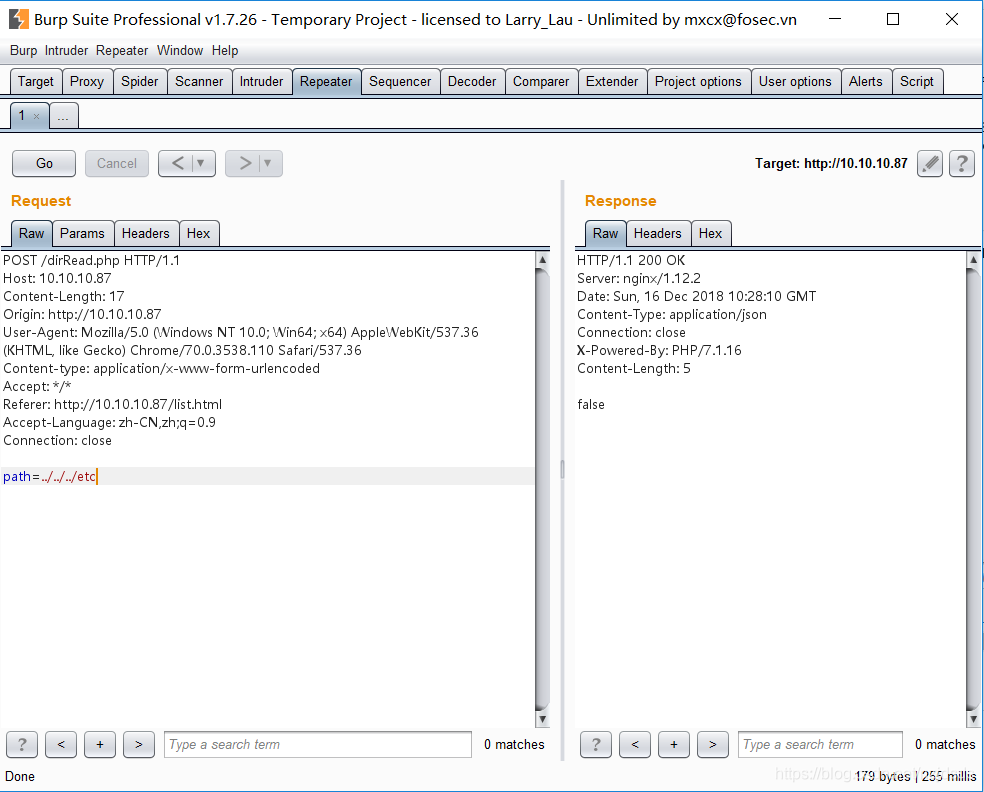Click the response search term field

pyautogui.click(x=820, y=744)
